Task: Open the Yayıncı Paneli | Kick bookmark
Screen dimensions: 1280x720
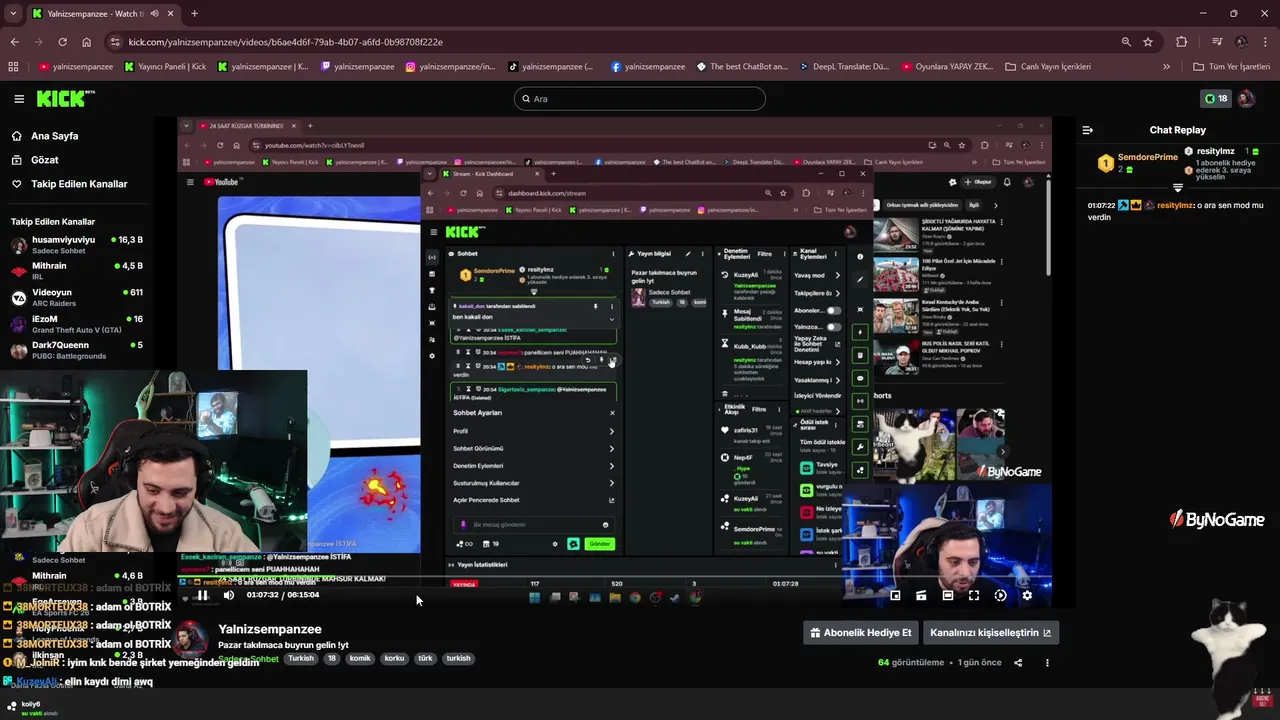Action: coord(165,67)
